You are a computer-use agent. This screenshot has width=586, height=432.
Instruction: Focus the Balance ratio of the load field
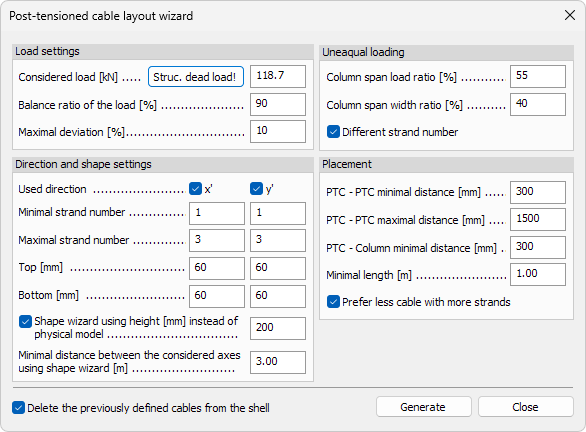tap(278, 104)
